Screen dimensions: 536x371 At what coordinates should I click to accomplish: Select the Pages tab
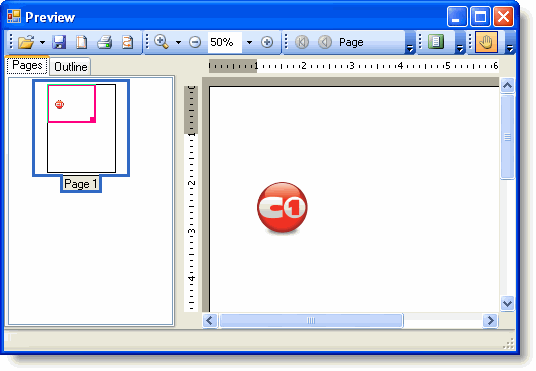point(27,65)
